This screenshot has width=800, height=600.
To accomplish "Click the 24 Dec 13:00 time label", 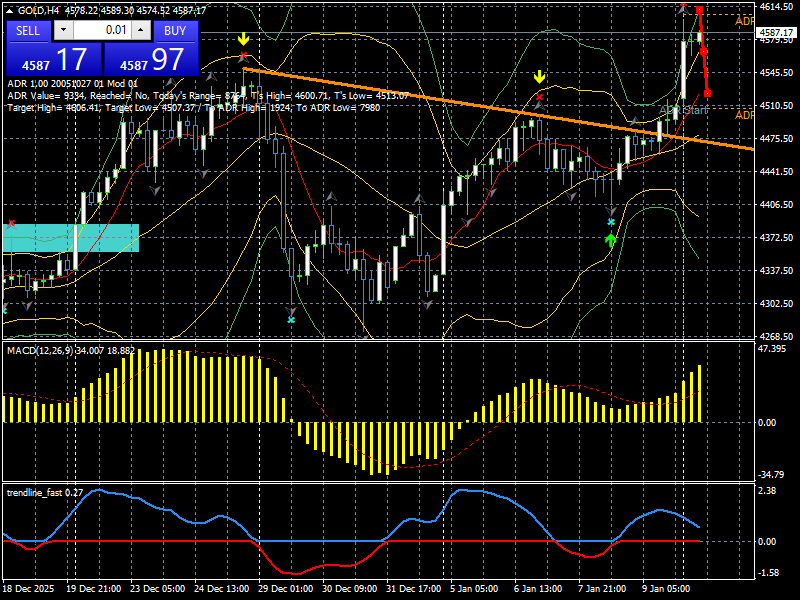I will [x=221, y=589].
